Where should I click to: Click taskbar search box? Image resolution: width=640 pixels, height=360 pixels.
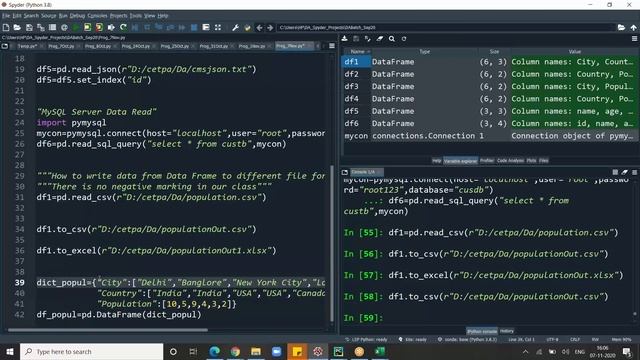[x=91, y=351]
